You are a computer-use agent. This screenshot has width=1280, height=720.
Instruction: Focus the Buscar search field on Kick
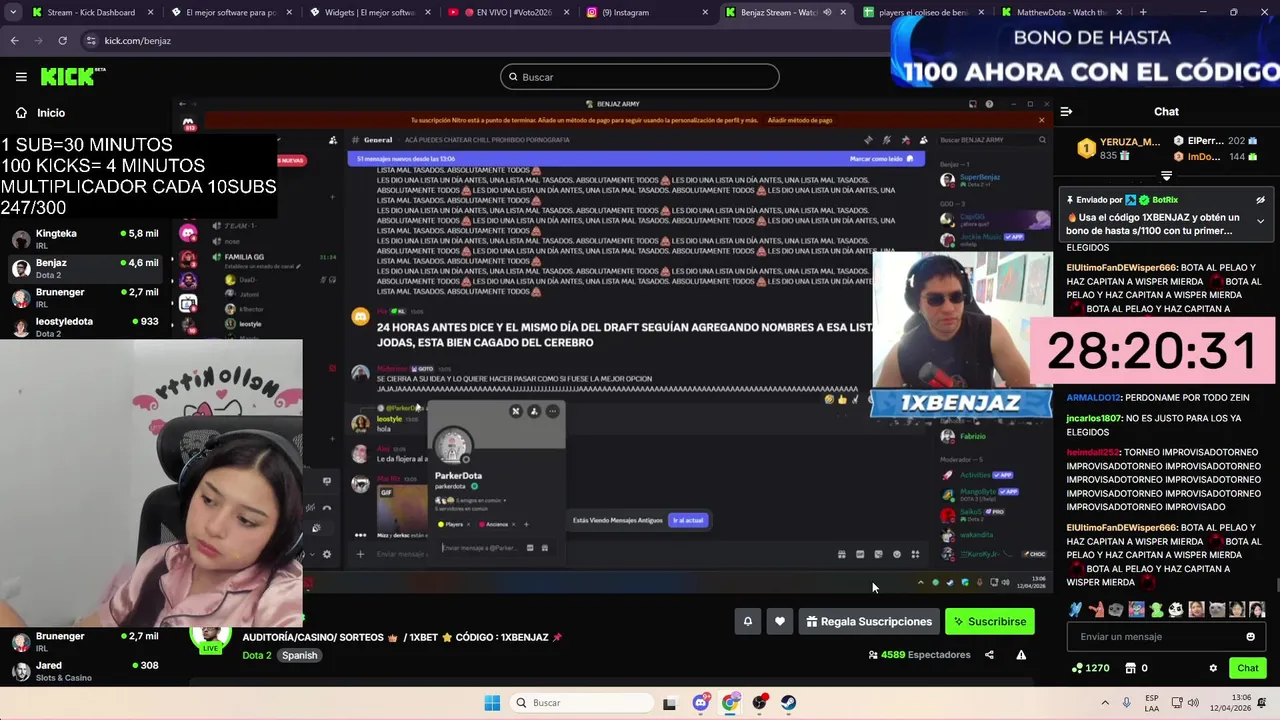coord(640,77)
